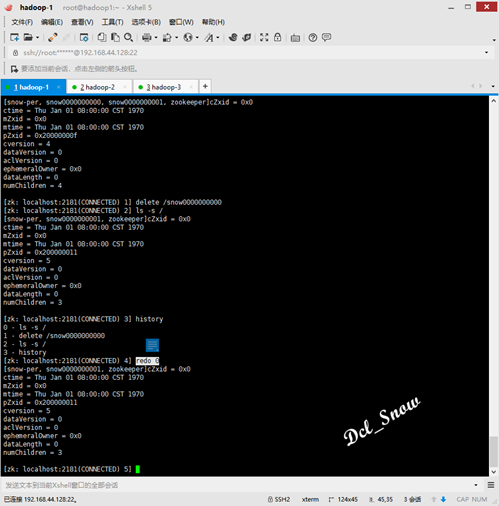The image size is (499, 506).
Task: Add a new tab with plus button
Action: (205, 86)
